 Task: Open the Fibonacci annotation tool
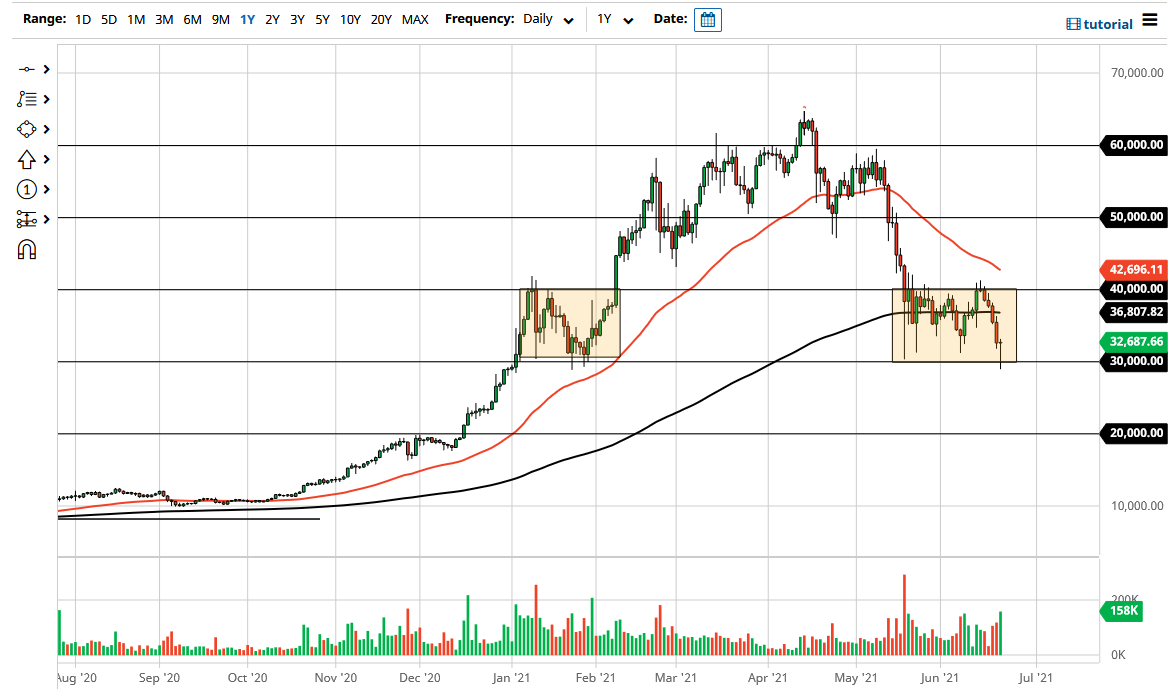click(27, 99)
